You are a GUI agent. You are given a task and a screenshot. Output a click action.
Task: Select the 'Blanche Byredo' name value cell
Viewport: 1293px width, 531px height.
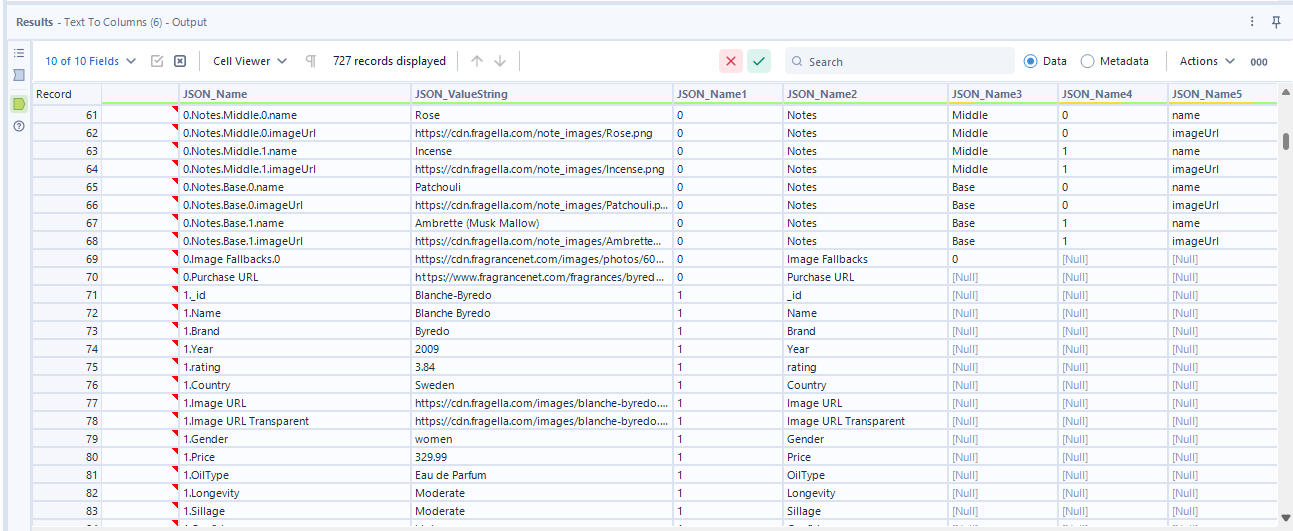click(542, 313)
